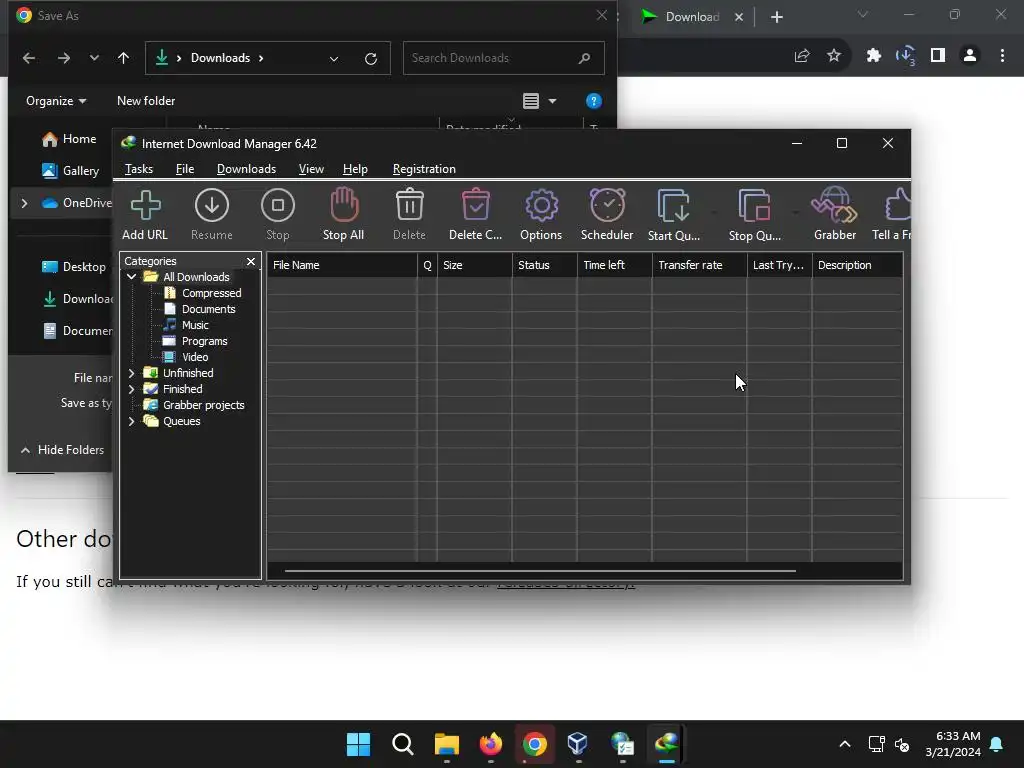Image resolution: width=1024 pixels, height=768 pixels.
Task: Open the Organize dropdown
Action: (x=56, y=101)
